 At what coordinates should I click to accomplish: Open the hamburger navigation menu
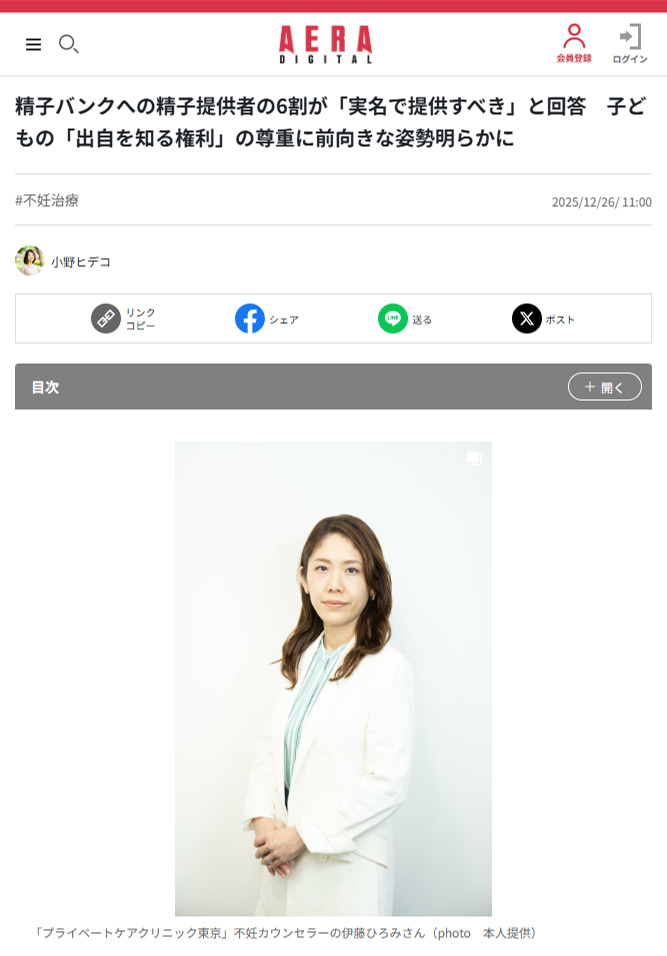(x=33, y=44)
